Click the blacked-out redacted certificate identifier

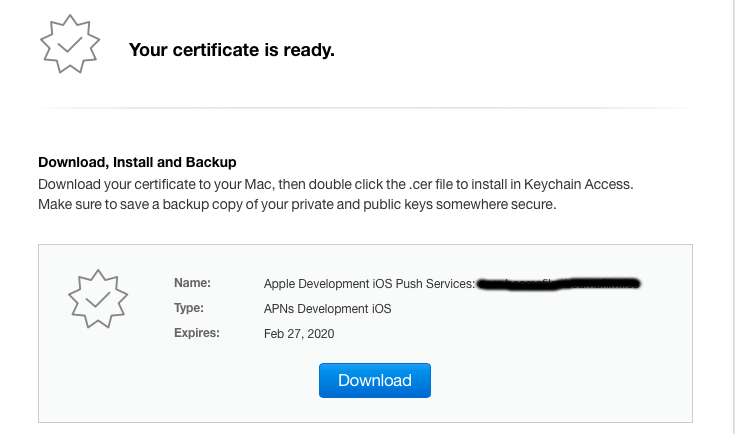(x=558, y=284)
